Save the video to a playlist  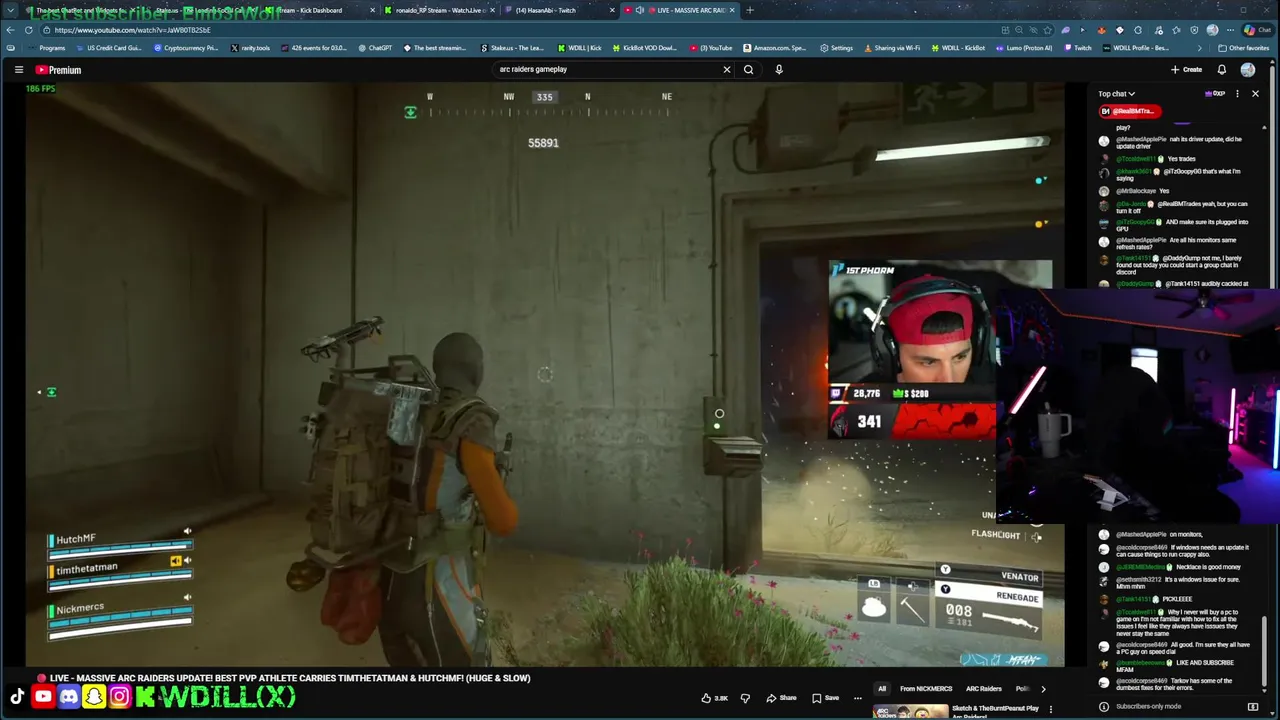[x=825, y=698]
